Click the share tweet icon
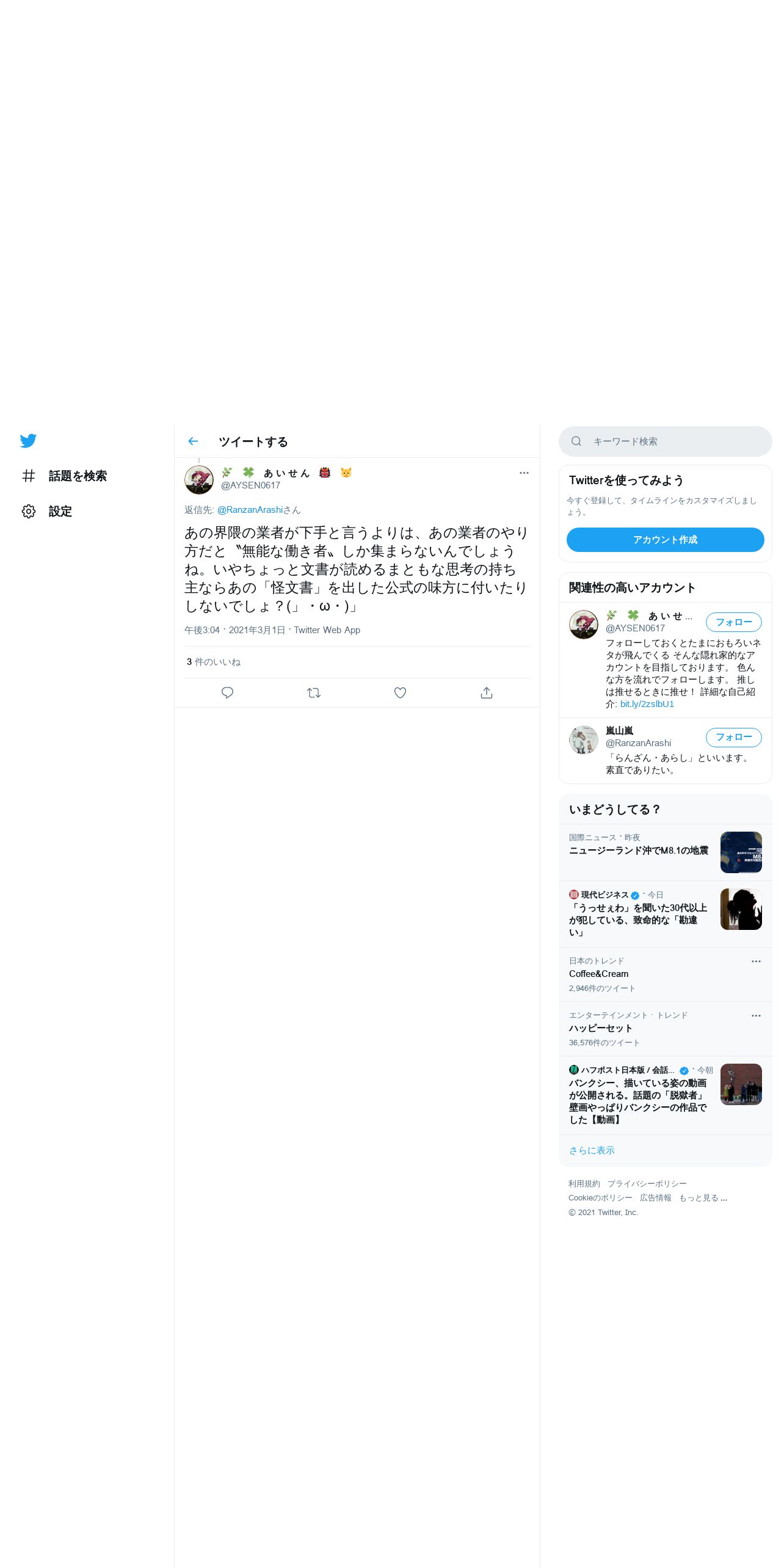The image size is (784, 1568). (x=487, y=692)
